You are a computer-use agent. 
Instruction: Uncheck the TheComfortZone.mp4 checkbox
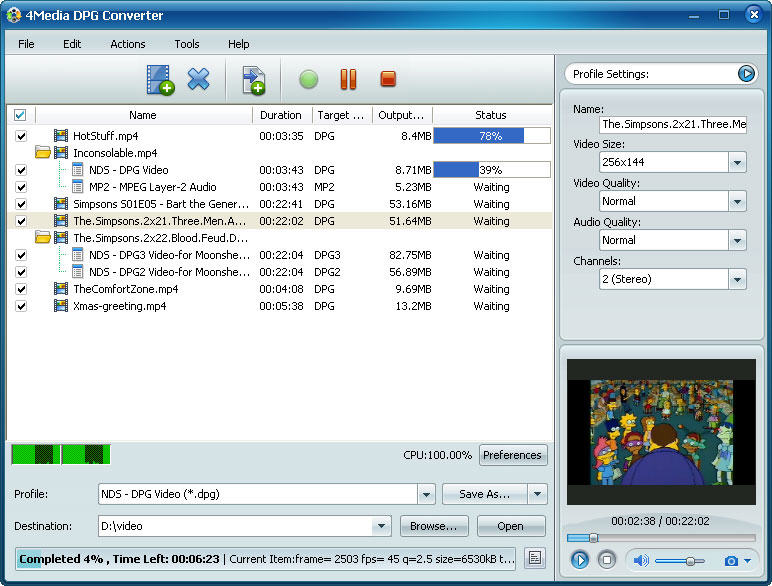21,289
